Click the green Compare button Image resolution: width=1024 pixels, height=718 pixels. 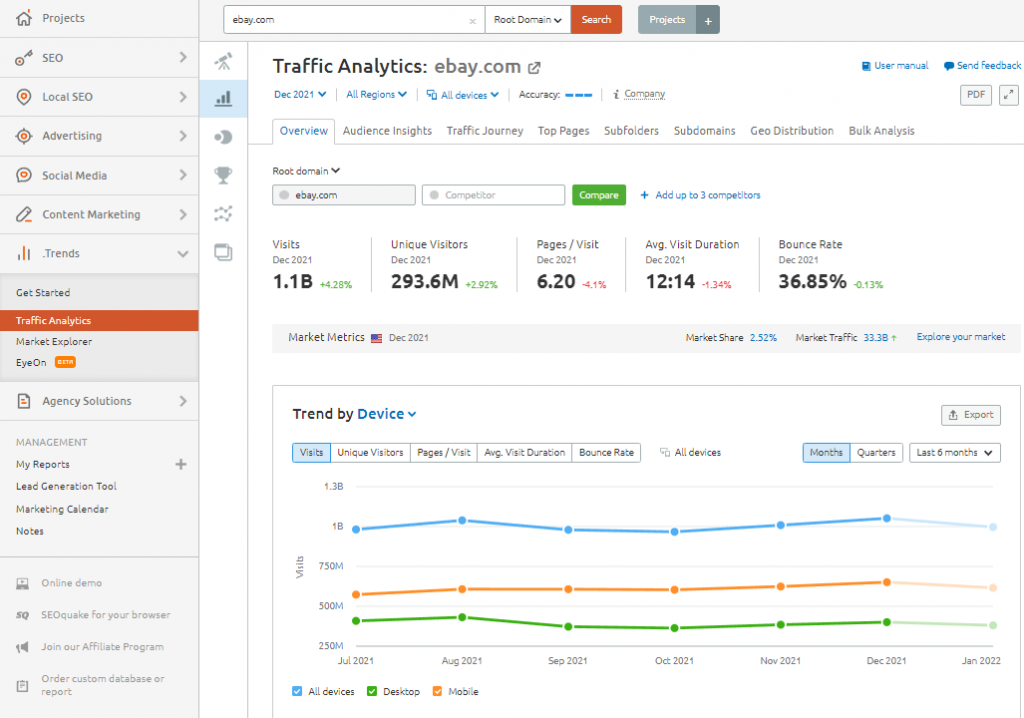[599, 195]
